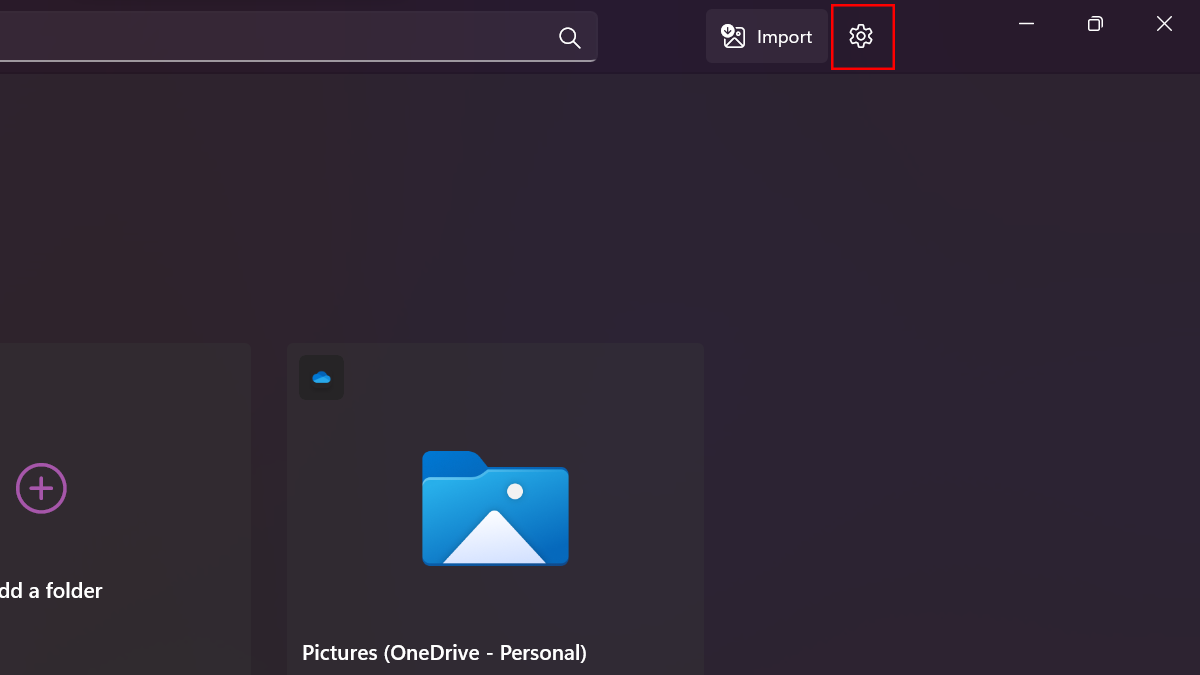The image size is (1200, 675).
Task: Click title bar gap between search and Import
Action: [652, 37]
